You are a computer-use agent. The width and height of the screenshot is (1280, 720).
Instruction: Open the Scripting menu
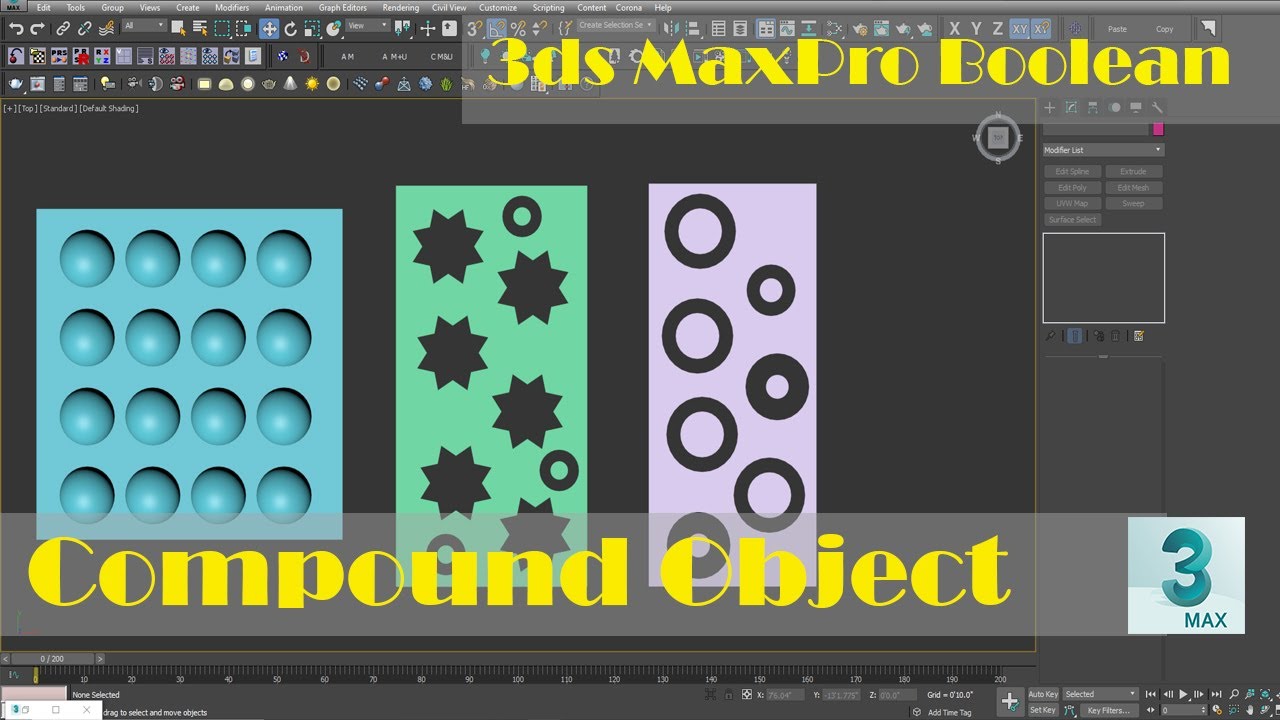(x=548, y=8)
